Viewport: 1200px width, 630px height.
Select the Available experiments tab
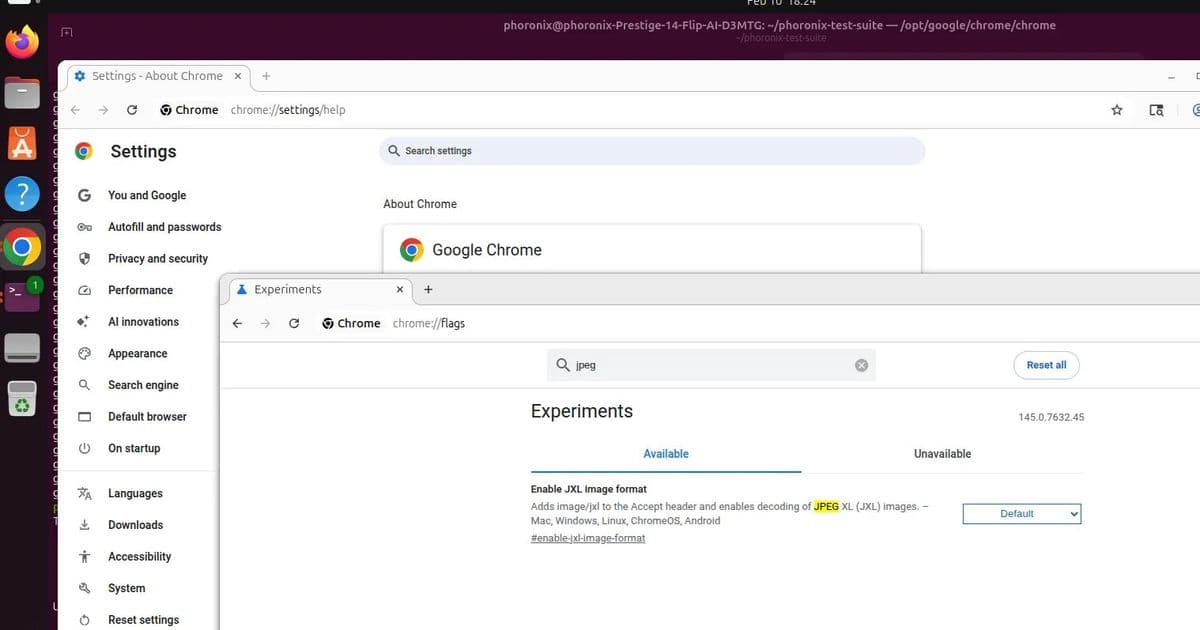(x=666, y=453)
